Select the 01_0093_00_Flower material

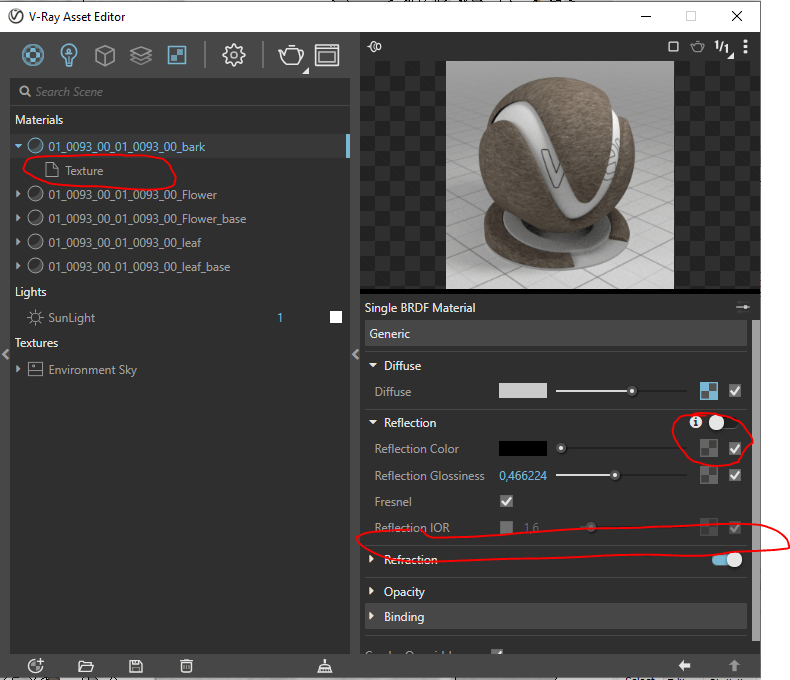[132, 195]
